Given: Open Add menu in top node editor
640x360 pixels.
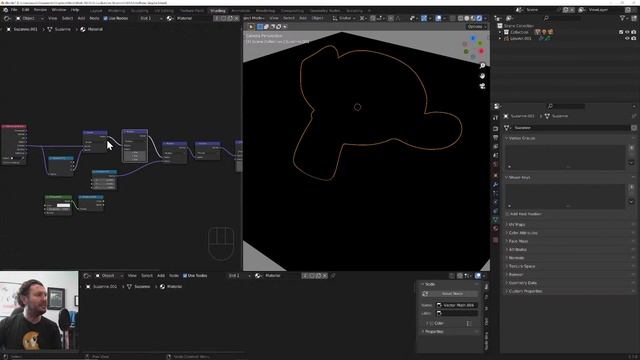Looking at the screenshot, I should point(81,18).
